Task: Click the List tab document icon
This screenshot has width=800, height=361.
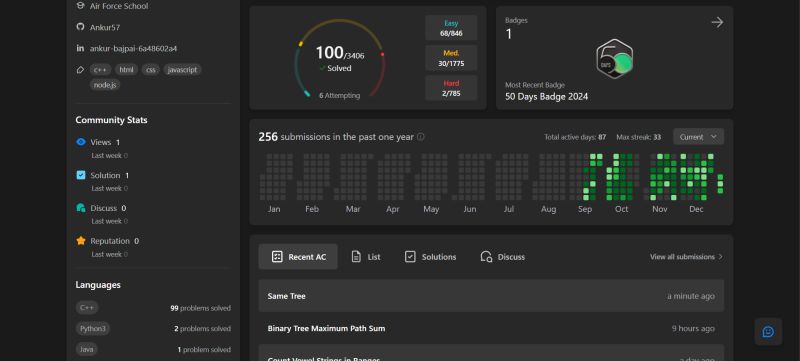Action: pos(356,256)
